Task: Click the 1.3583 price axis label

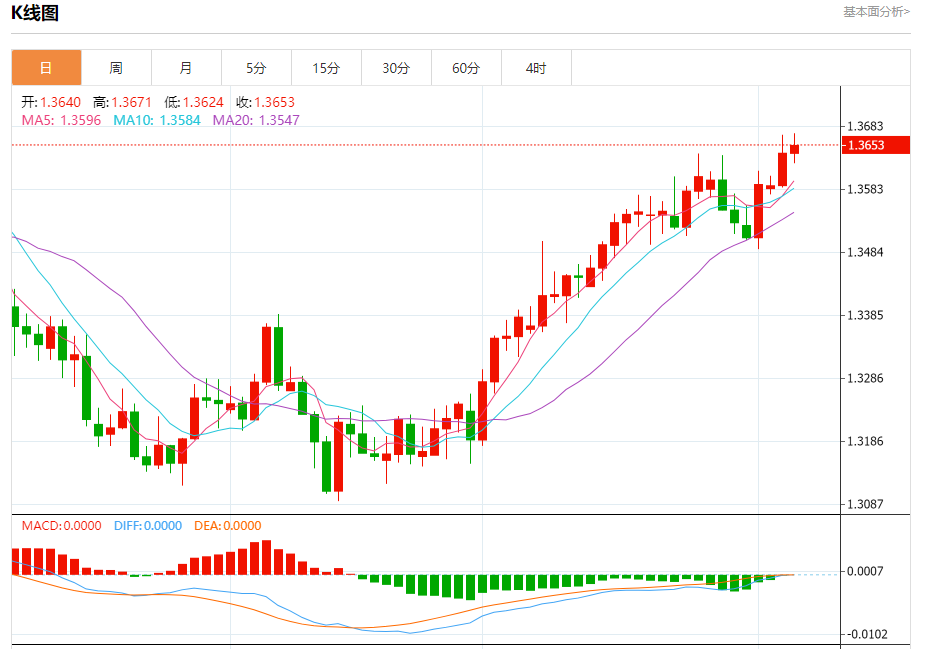Action: (x=865, y=189)
